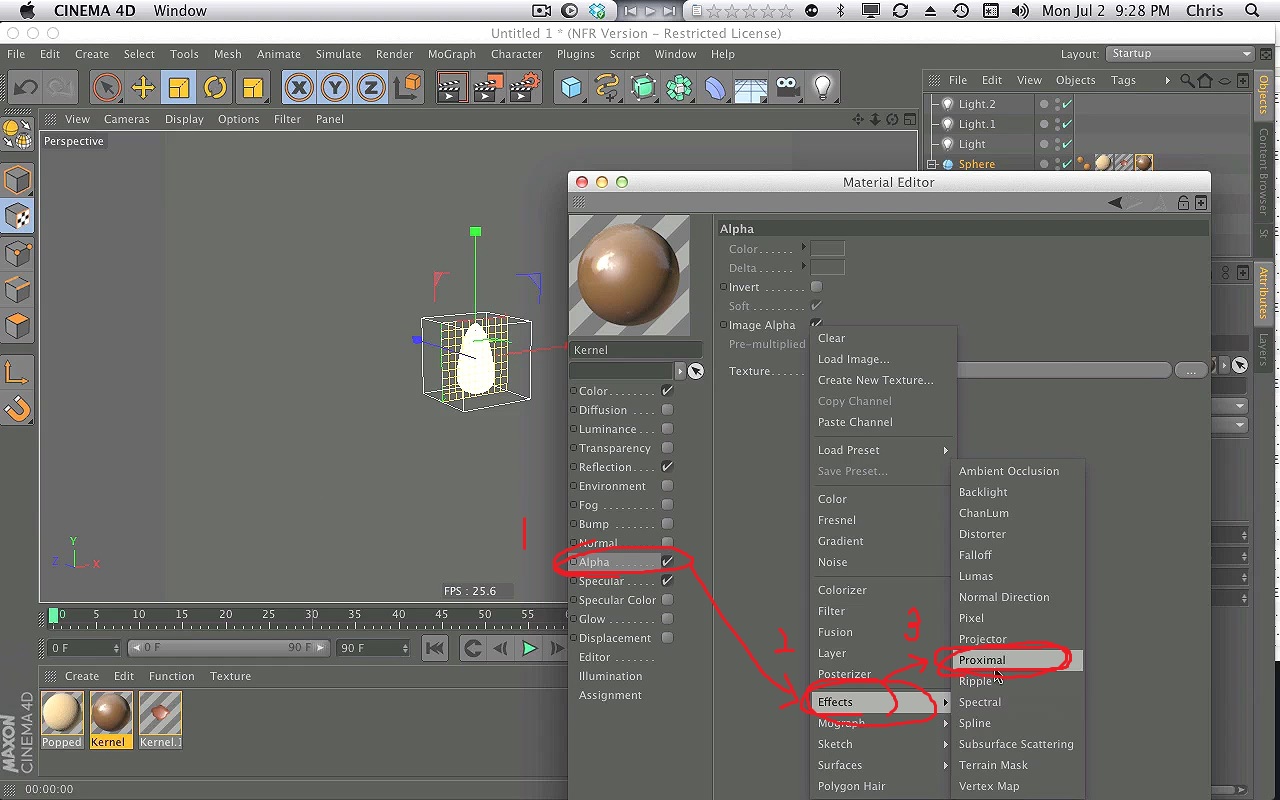
Task: Open the Assignment page in Material Editor
Action: [610, 695]
